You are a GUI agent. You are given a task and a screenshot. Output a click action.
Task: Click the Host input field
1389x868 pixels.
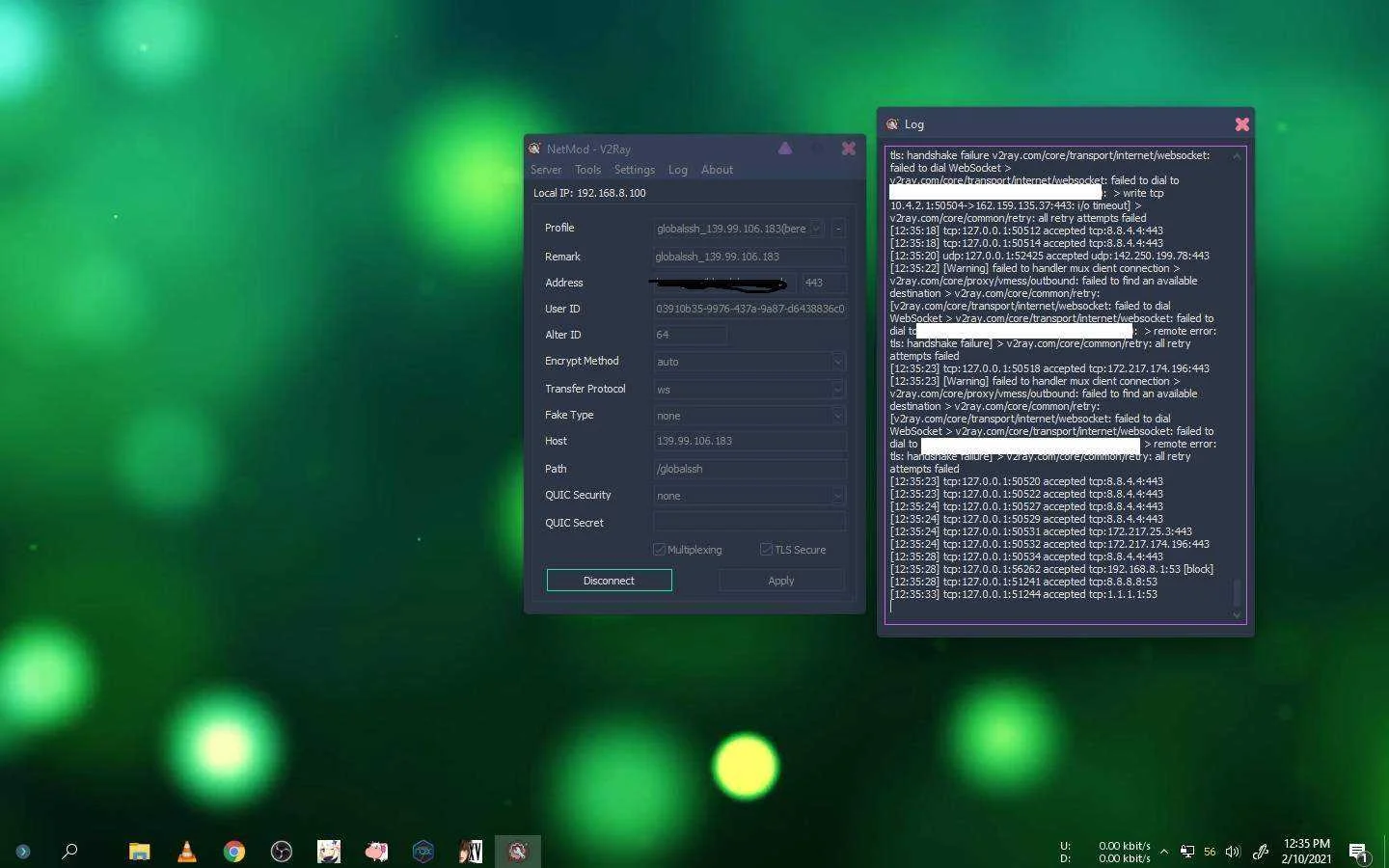749,441
